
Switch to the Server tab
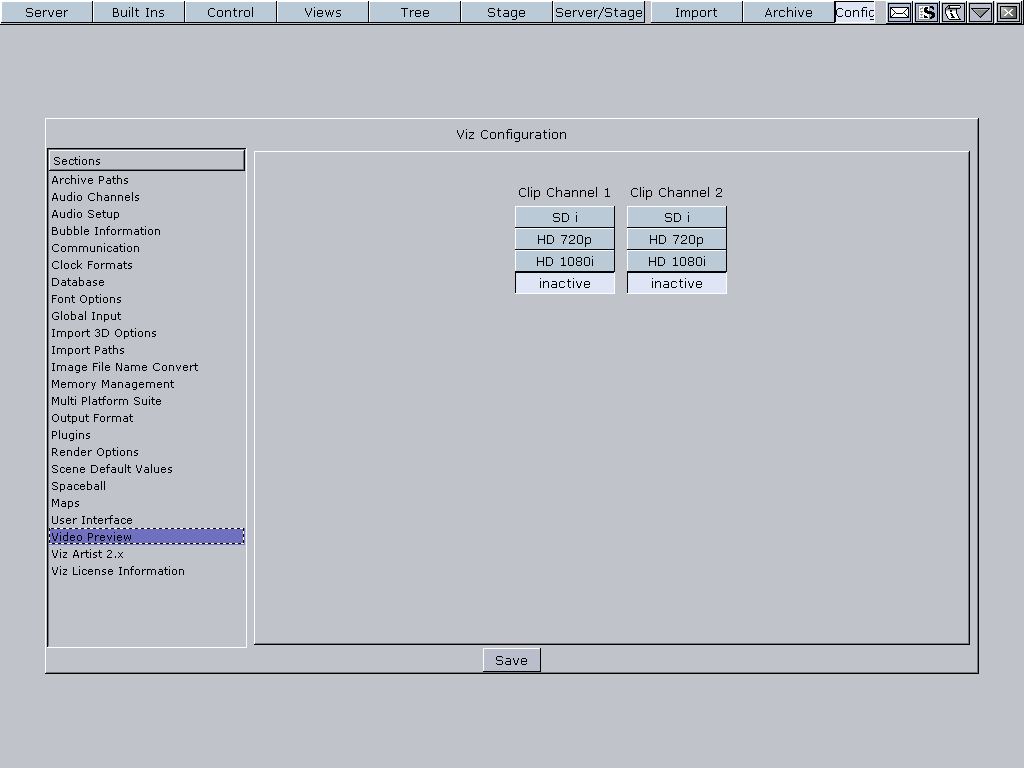pyautogui.click(x=46, y=12)
